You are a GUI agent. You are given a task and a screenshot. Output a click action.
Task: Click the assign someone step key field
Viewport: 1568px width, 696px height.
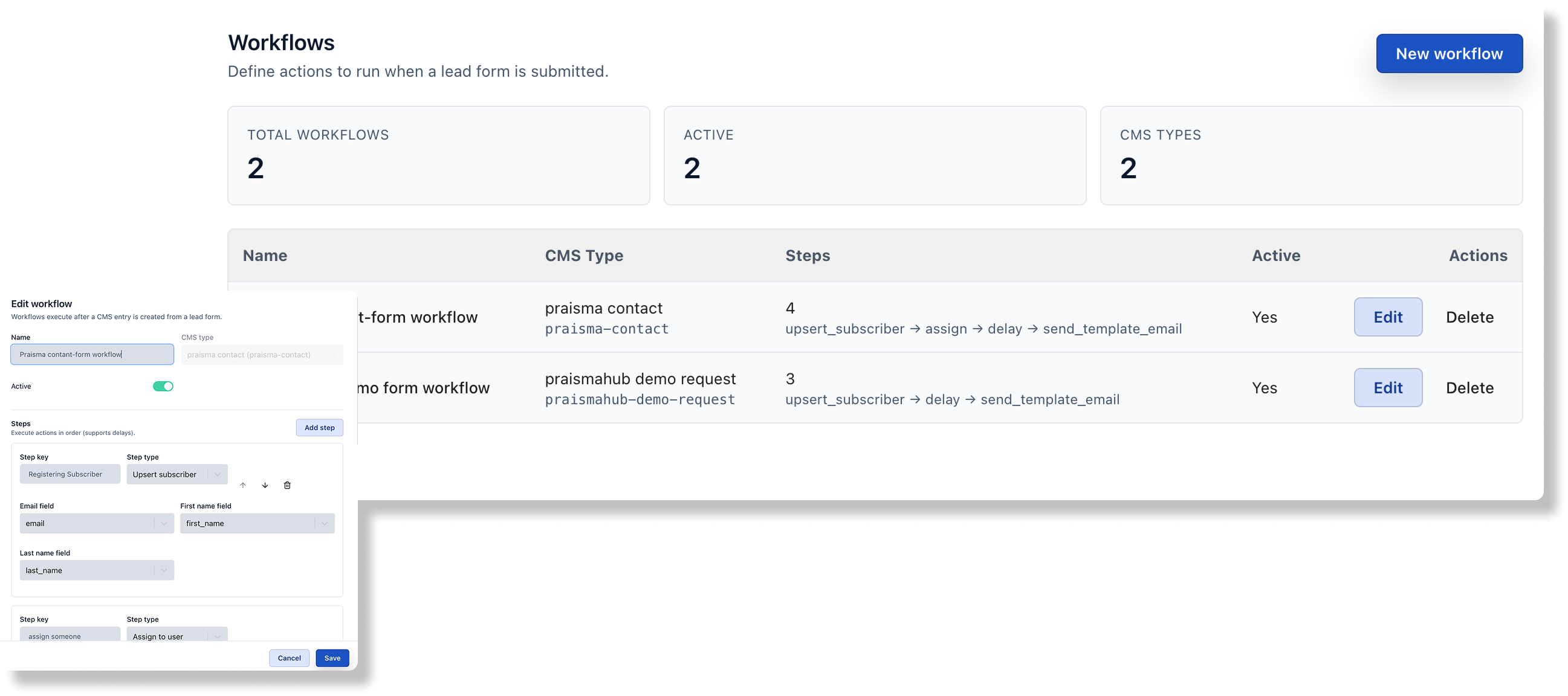70,636
